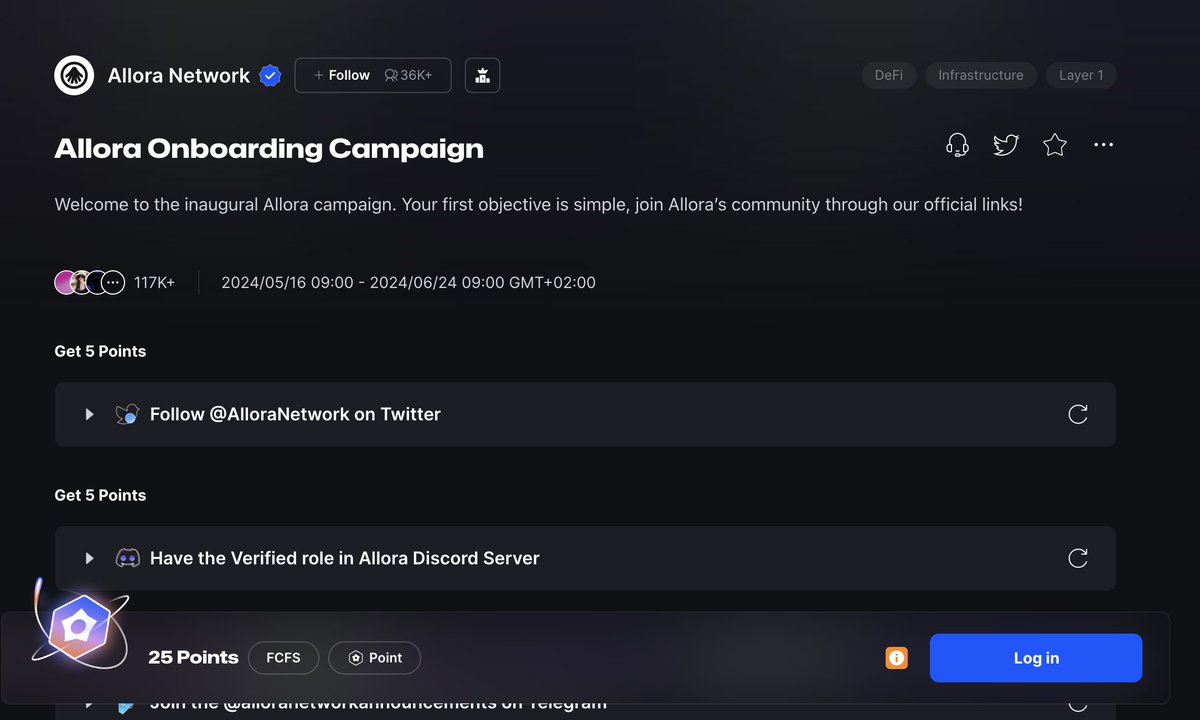The image size is (1200, 720).
Task: Share campaign via Twitter bird icon
Action: pyautogui.click(x=1006, y=145)
